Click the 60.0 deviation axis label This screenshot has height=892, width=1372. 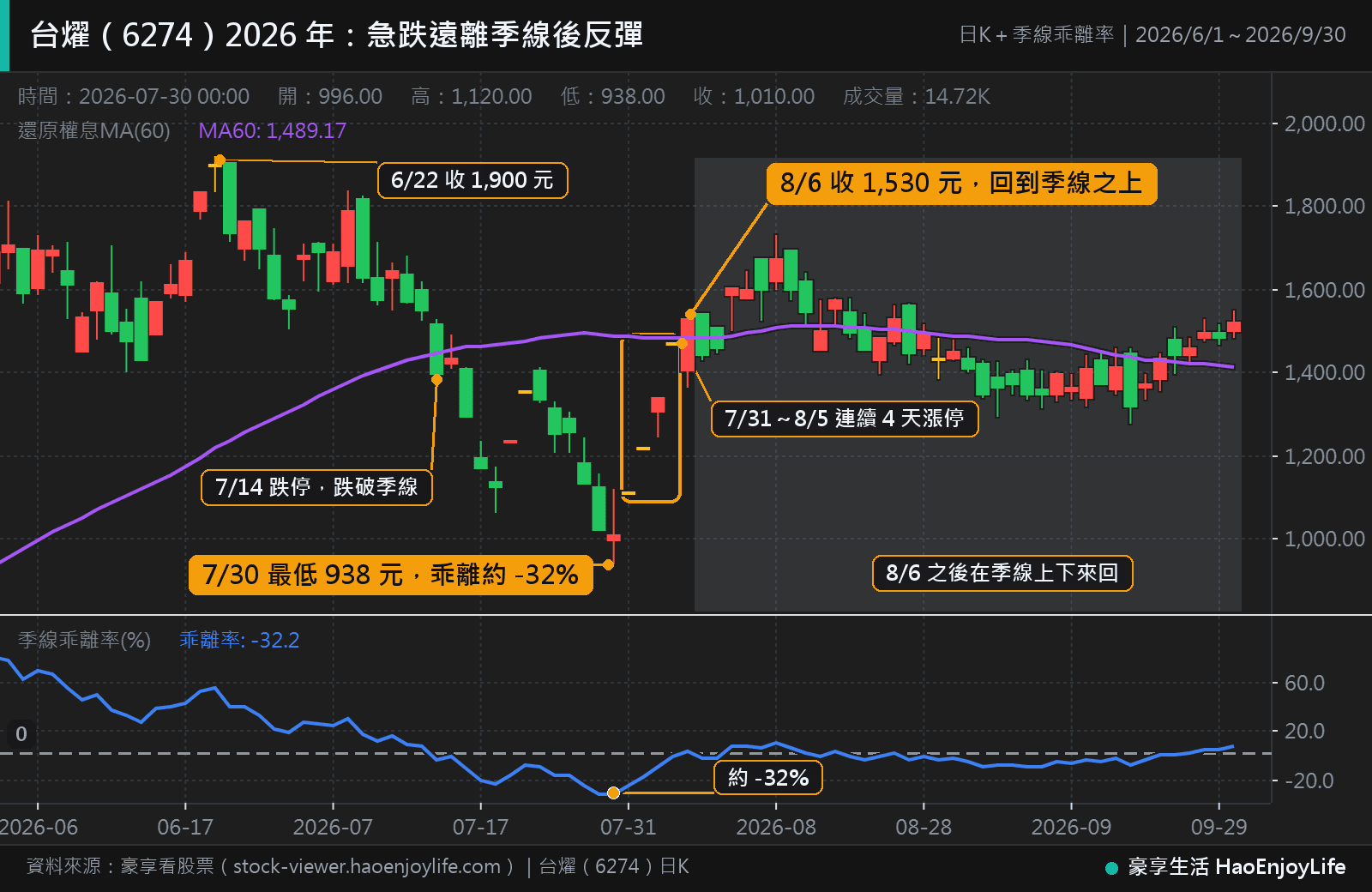1304,683
